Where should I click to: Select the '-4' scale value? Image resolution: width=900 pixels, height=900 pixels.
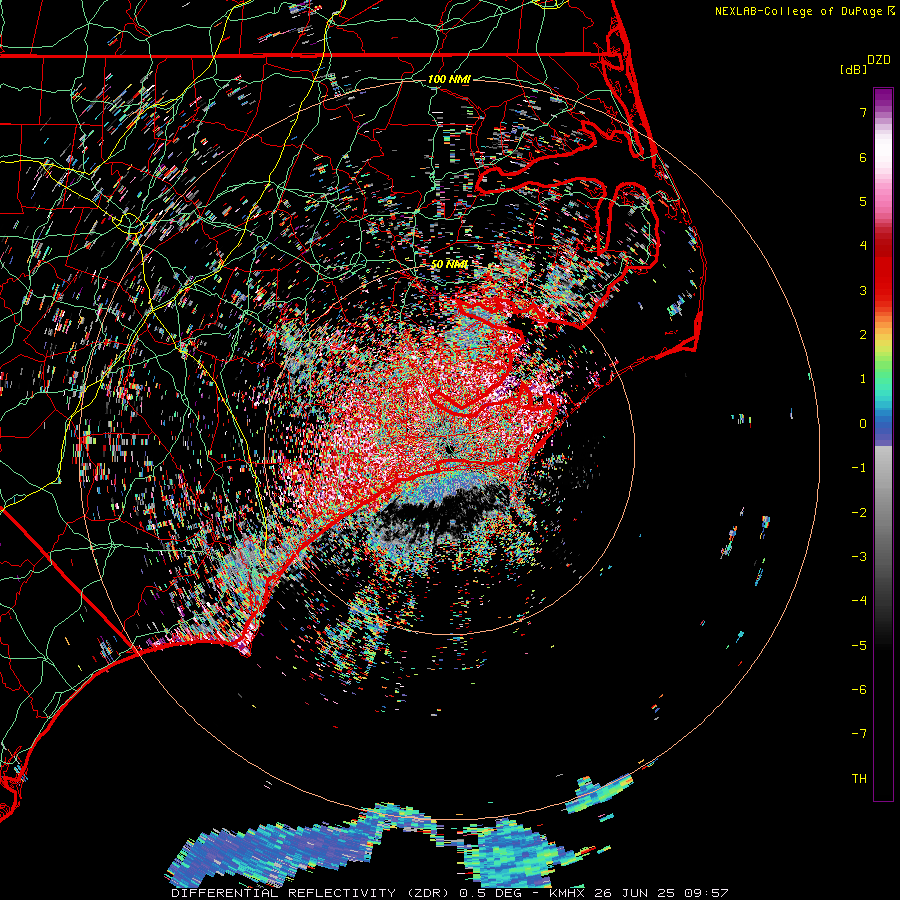click(859, 601)
